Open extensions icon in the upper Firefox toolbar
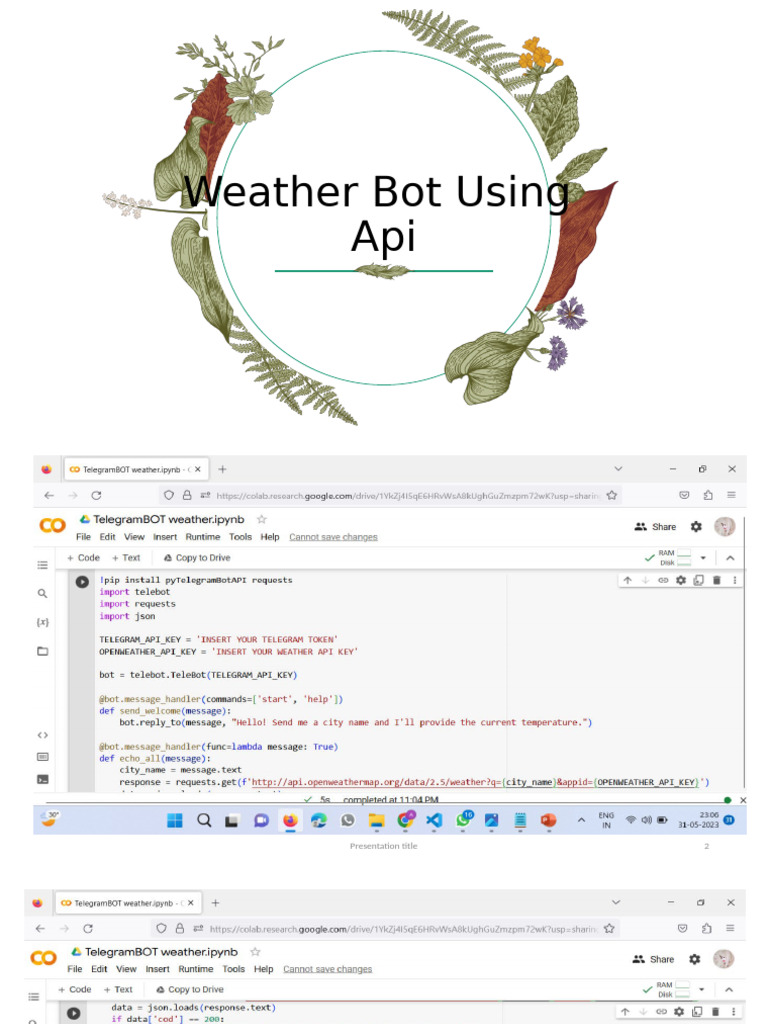 point(708,496)
